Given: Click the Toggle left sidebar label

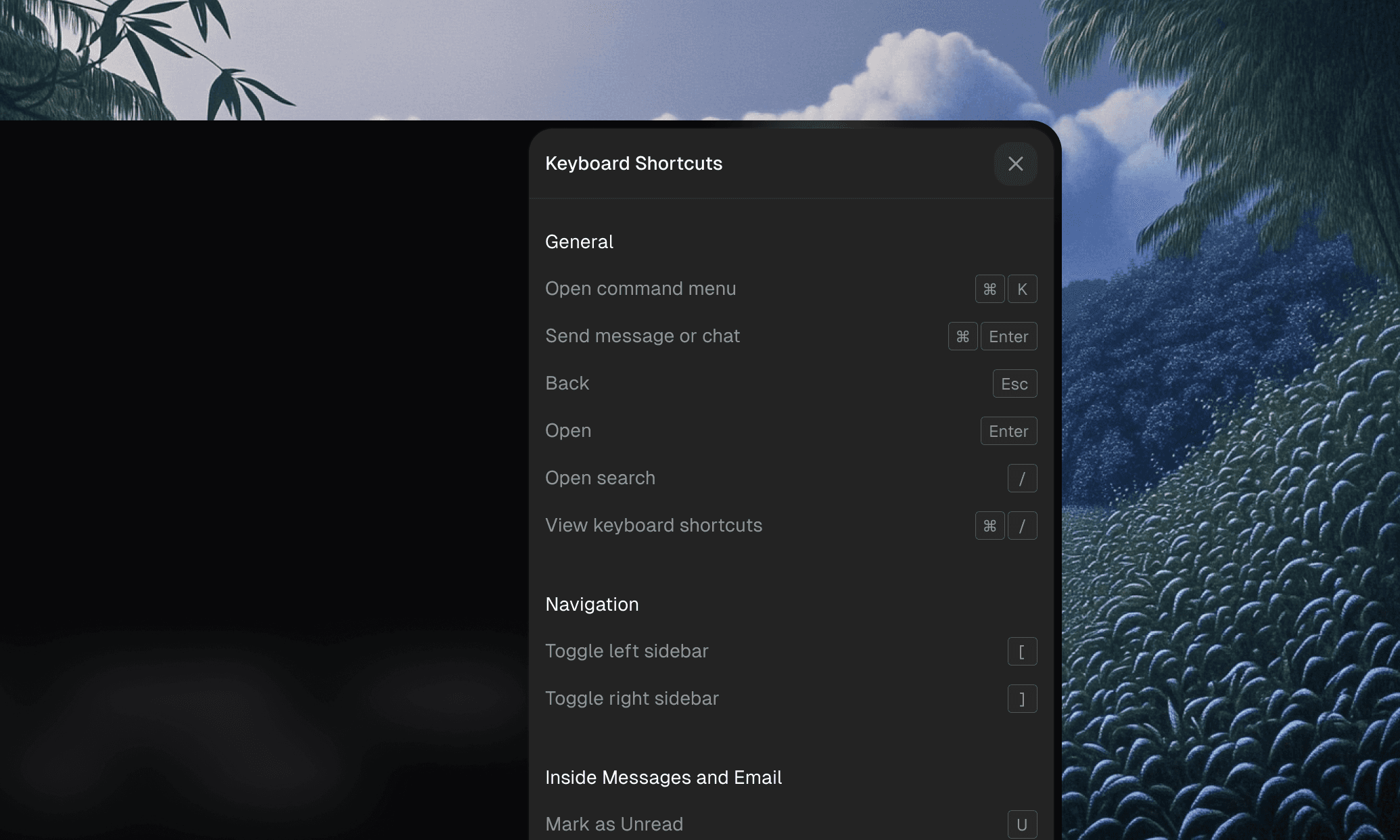Looking at the screenshot, I should [x=626, y=651].
